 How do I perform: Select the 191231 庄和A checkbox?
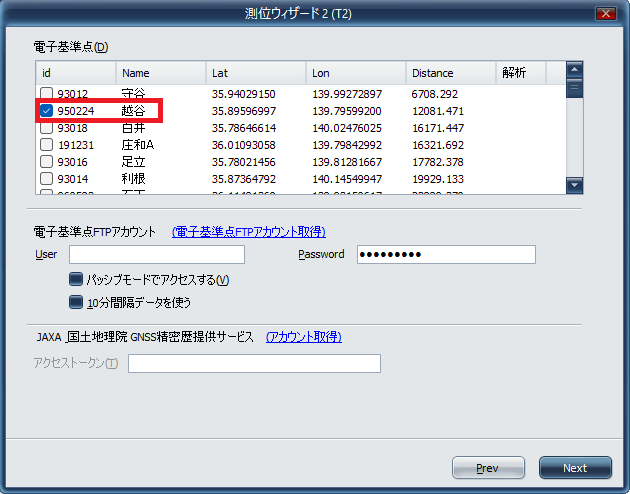pos(47,145)
